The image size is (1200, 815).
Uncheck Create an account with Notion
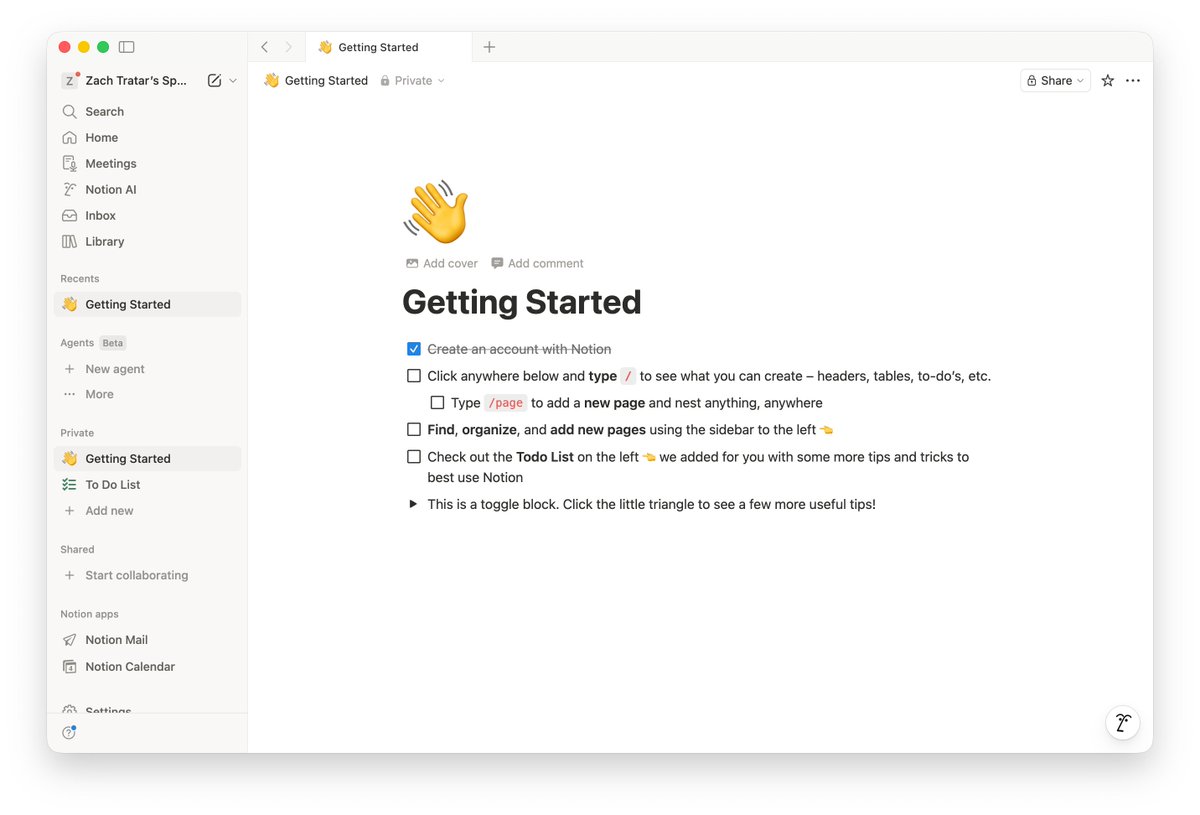pyautogui.click(x=414, y=349)
